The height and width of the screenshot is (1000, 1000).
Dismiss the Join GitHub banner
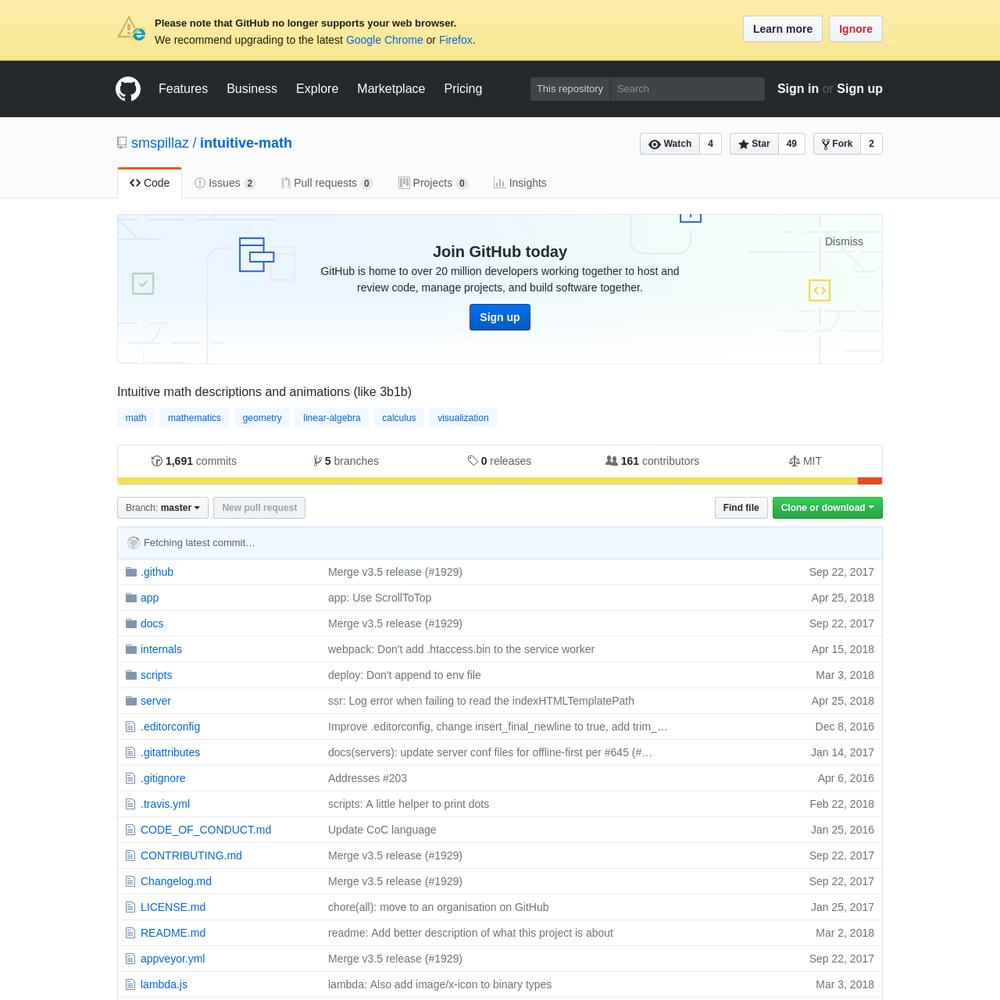(844, 242)
